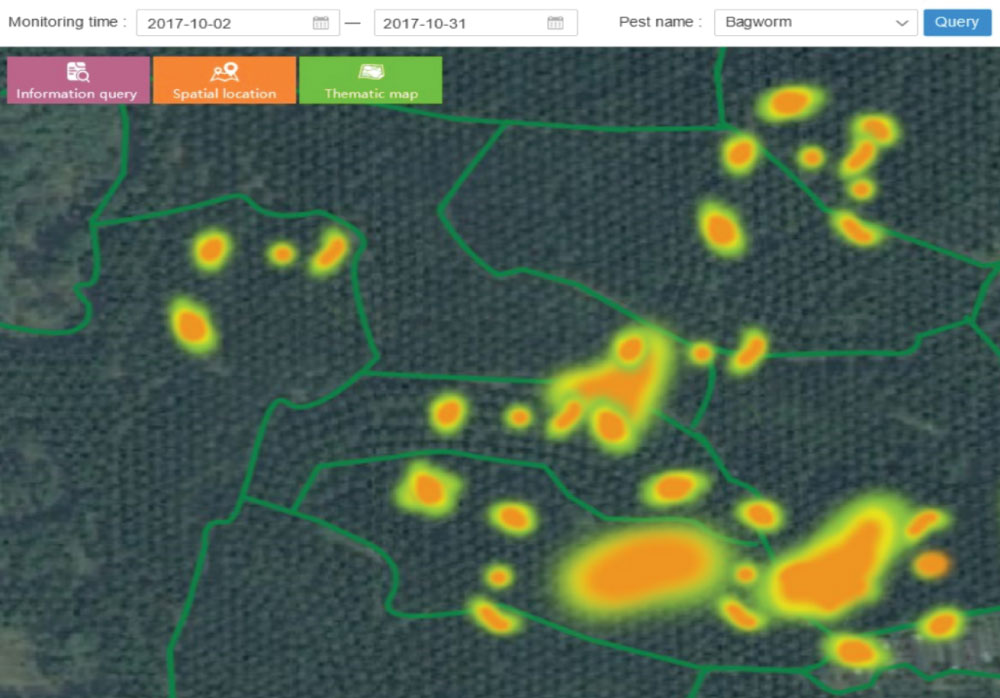Expand the Pest name dropdown arrow
This screenshot has height=698, width=1000.
[x=902, y=23]
